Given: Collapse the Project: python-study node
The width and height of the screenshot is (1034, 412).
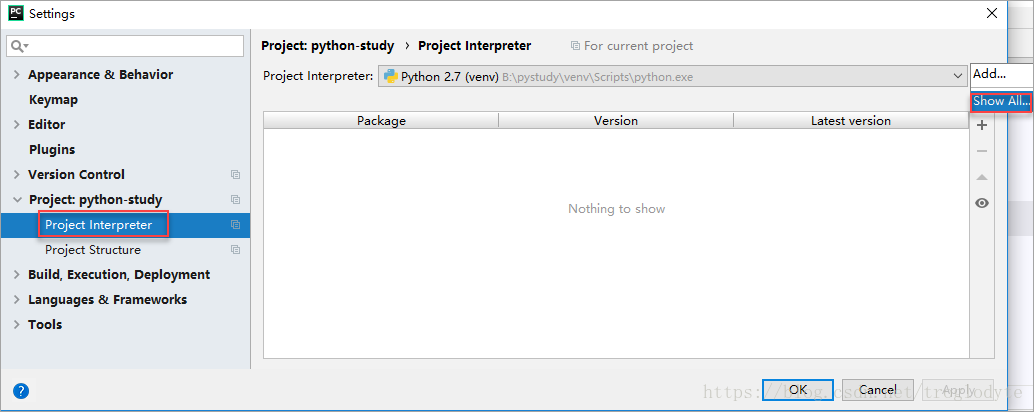Looking at the screenshot, I should point(17,200).
